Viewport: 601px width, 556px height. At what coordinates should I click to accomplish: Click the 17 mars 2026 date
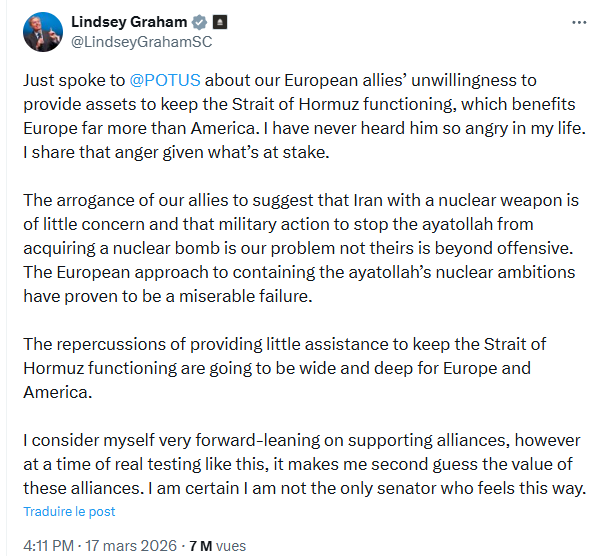tap(136, 546)
